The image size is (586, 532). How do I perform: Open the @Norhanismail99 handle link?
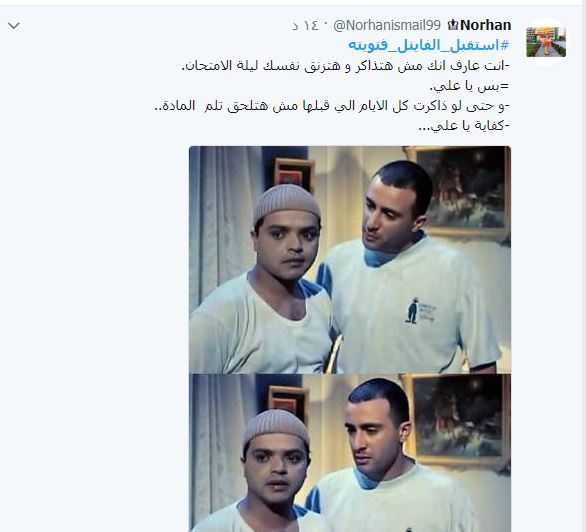coord(387,25)
